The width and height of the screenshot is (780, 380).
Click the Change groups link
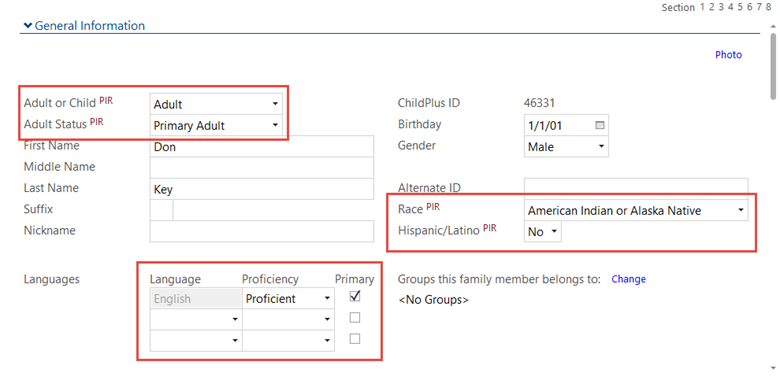point(628,279)
